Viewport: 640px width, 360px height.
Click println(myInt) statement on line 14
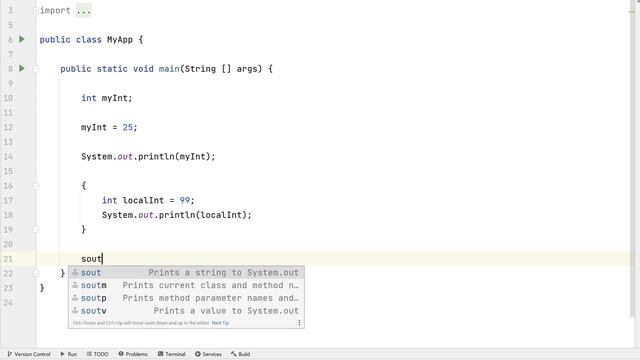pyautogui.click(x=148, y=156)
